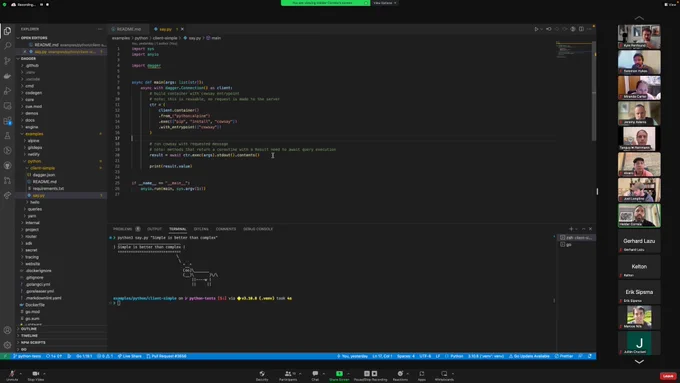Viewport: 680px width, 383px height.
Task: Open Zoom Security settings
Action: [262, 376]
